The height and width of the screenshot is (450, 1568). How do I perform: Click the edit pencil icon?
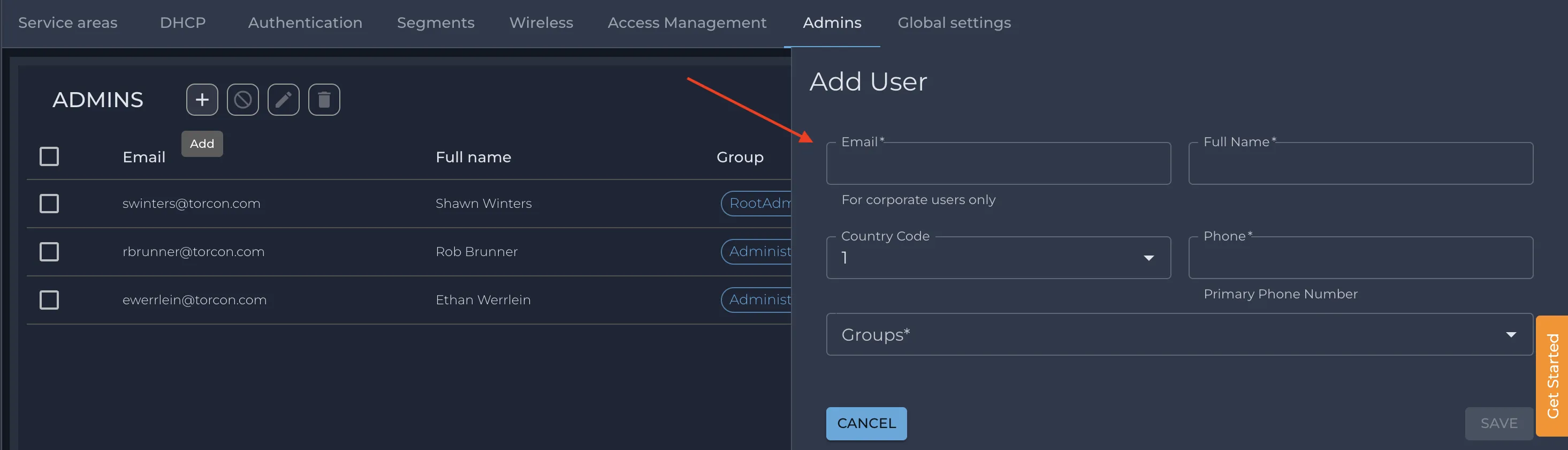click(284, 100)
